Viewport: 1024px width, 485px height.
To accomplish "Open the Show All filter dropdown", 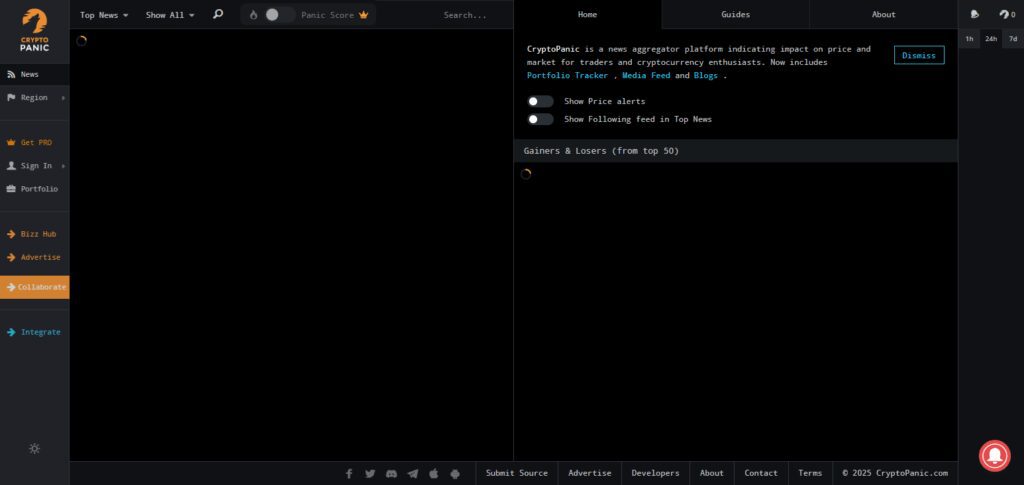I will pyautogui.click(x=170, y=15).
